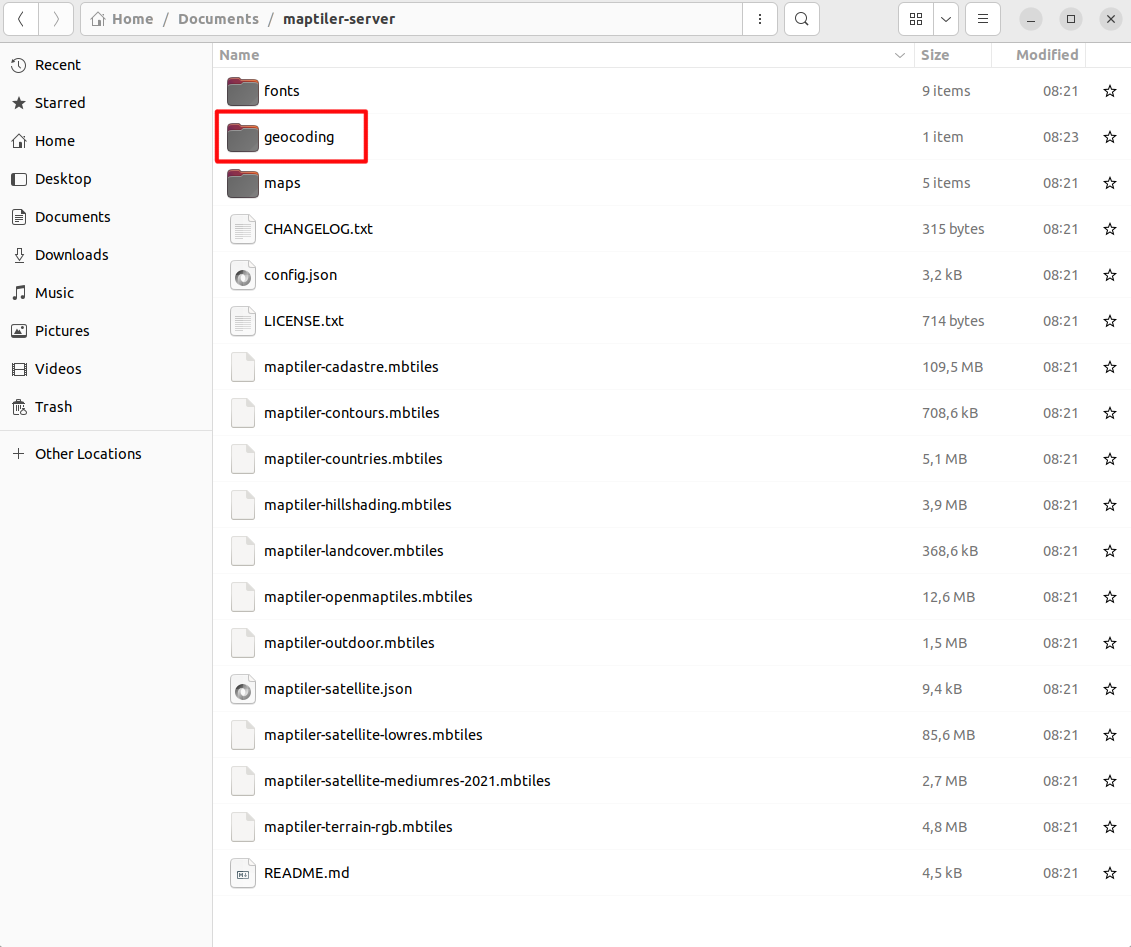Open Recent in the sidebar
Viewport: 1131px width, 947px height.
pyautogui.click(x=106, y=65)
